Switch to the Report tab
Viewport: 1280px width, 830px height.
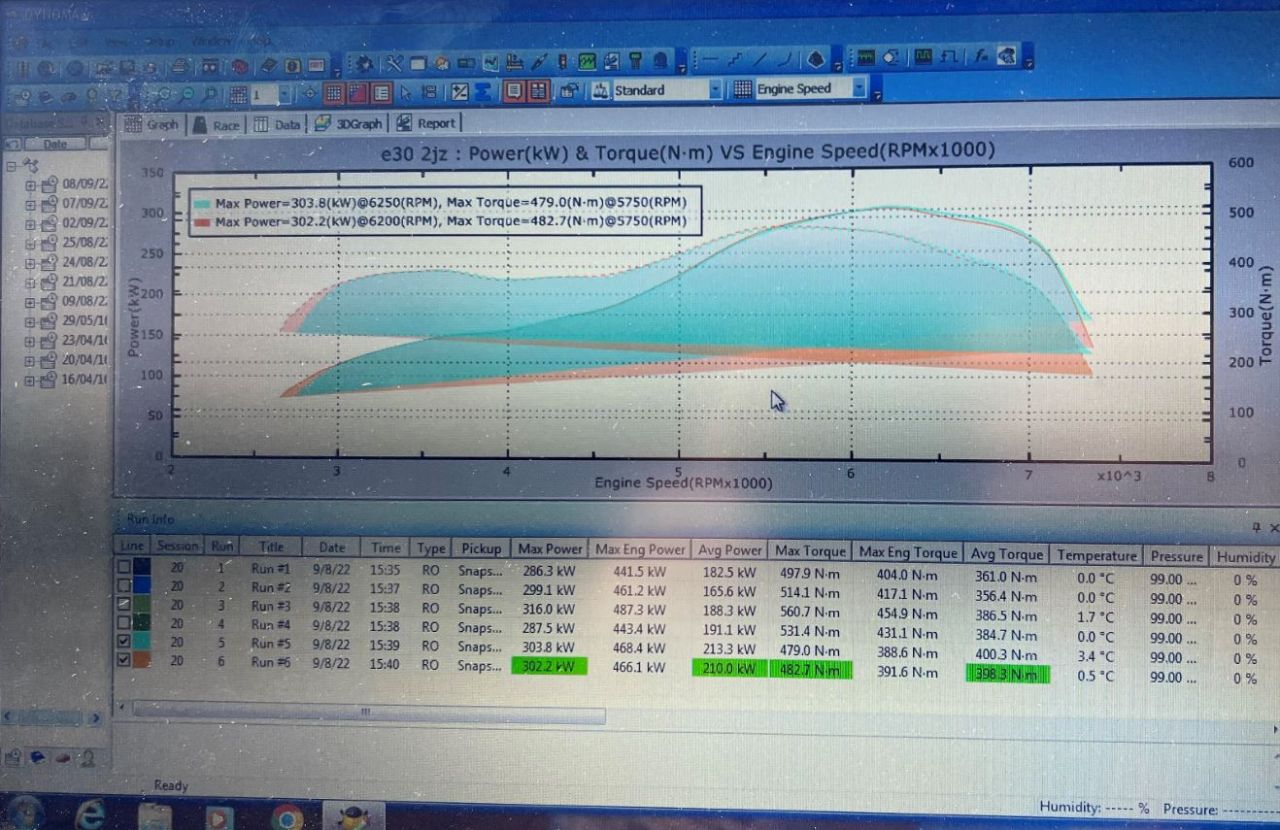point(426,123)
